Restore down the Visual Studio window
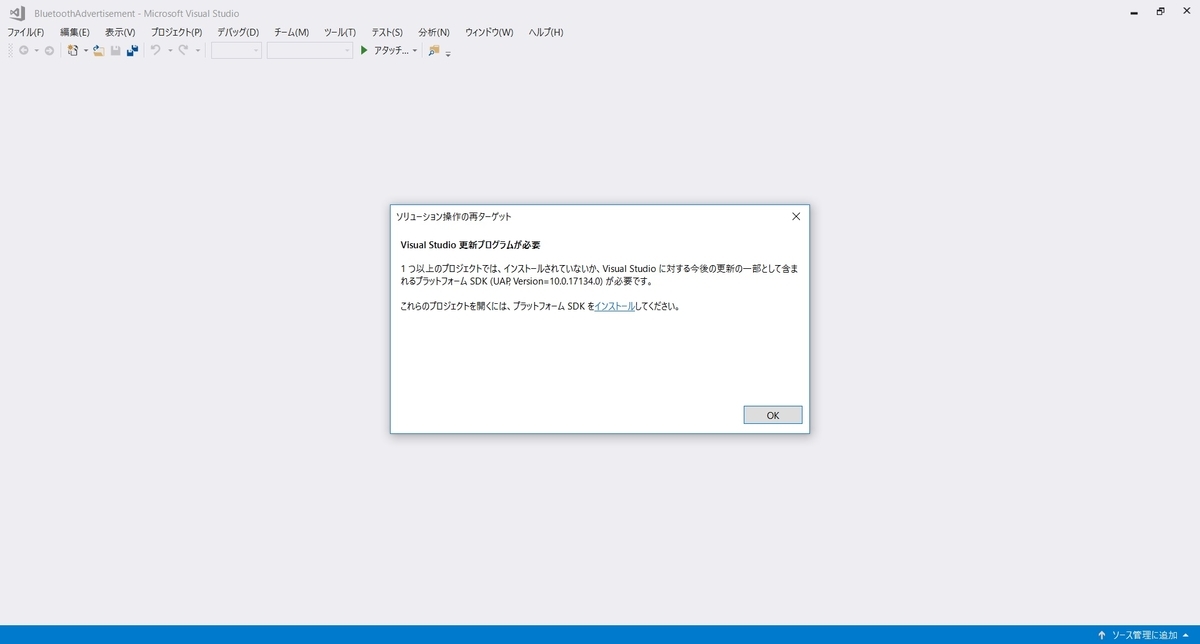The height and width of the screenshot is (644, 1200). pos(1160,11)
